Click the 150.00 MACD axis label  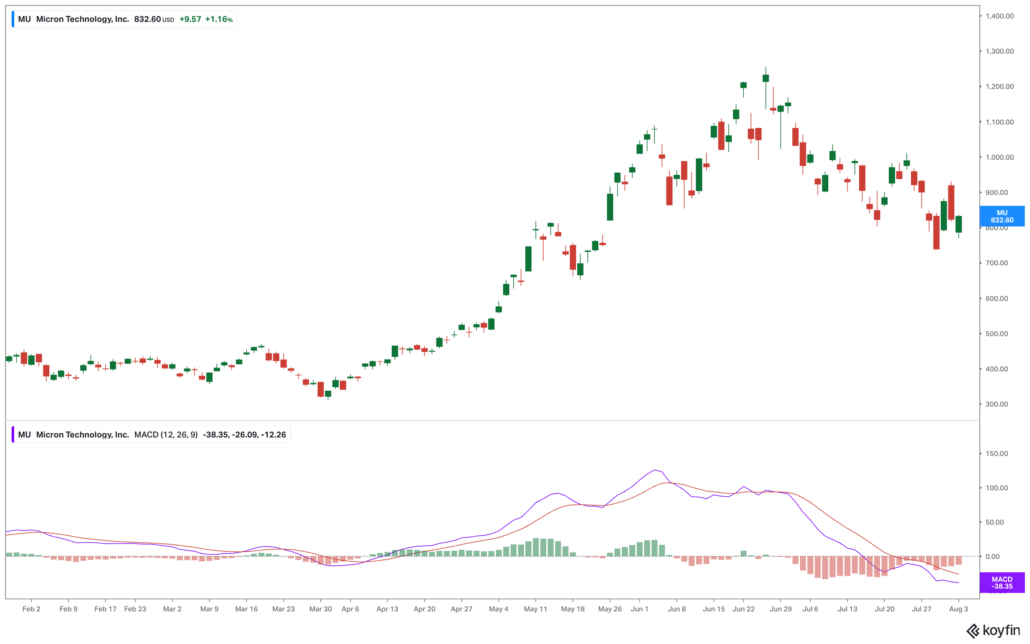[x=997, y=453]
